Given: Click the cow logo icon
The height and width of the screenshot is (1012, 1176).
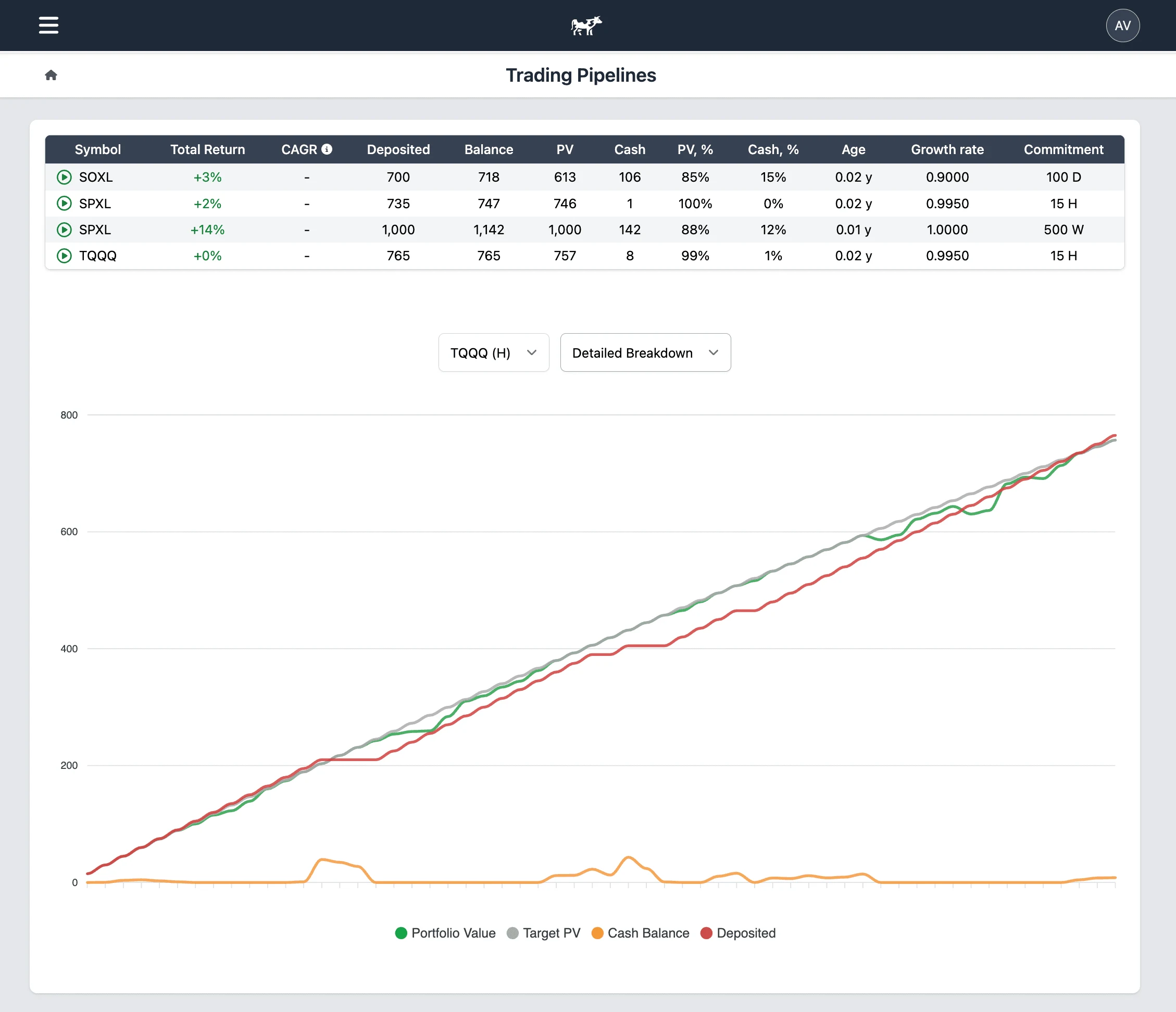Looking at the screenshot, I should pos(586,26).
